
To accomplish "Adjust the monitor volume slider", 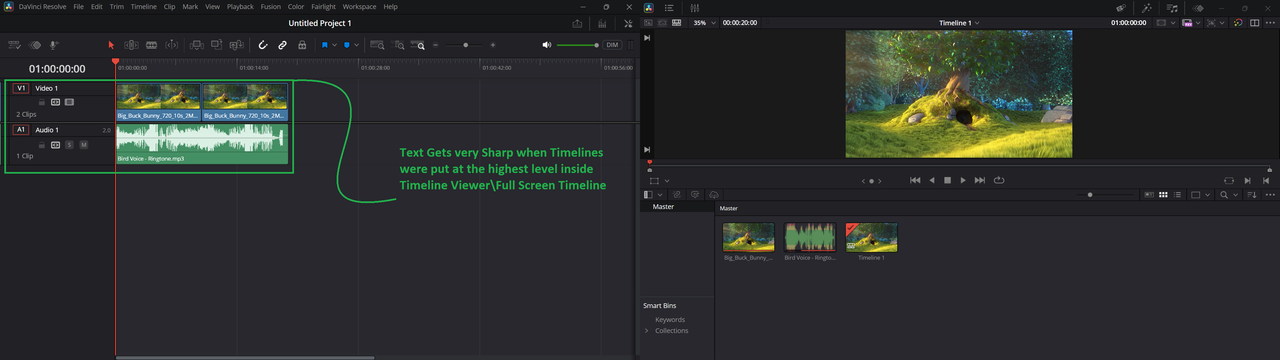I will coord(578,45).
